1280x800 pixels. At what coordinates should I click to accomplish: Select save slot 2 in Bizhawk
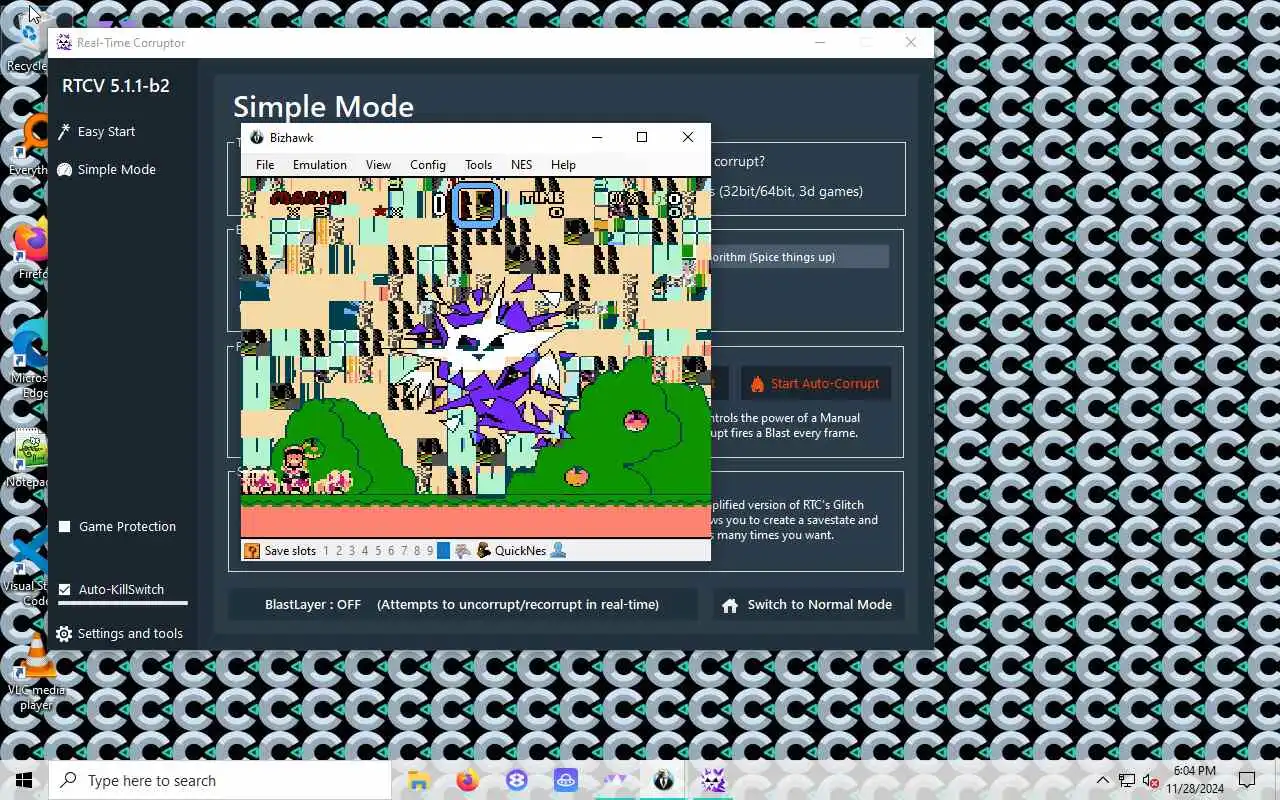(338, 551)
